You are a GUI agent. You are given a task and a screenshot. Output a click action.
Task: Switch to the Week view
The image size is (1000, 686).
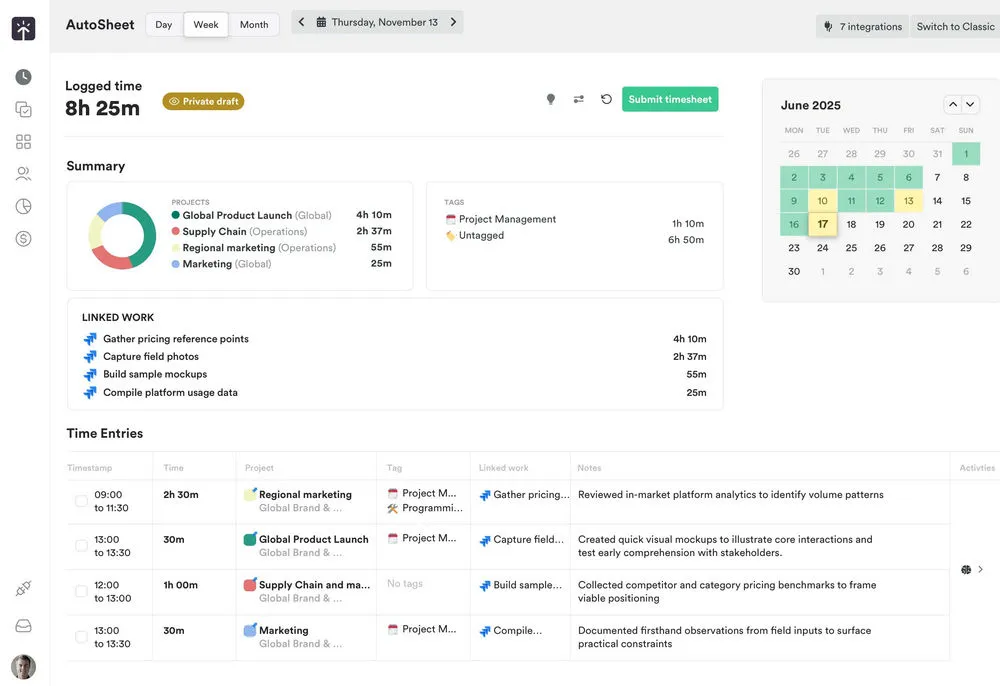tap(206, 25)
